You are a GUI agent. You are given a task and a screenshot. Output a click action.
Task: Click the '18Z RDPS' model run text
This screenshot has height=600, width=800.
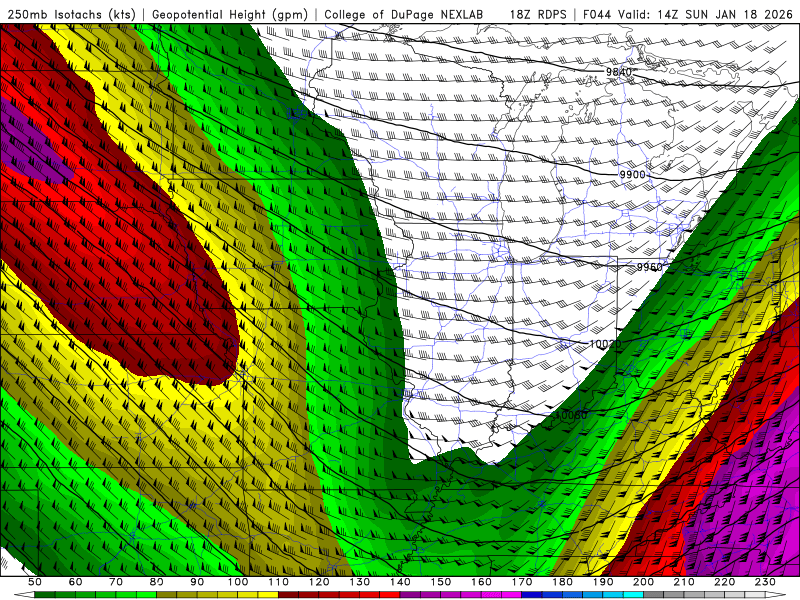coord(538,14)
